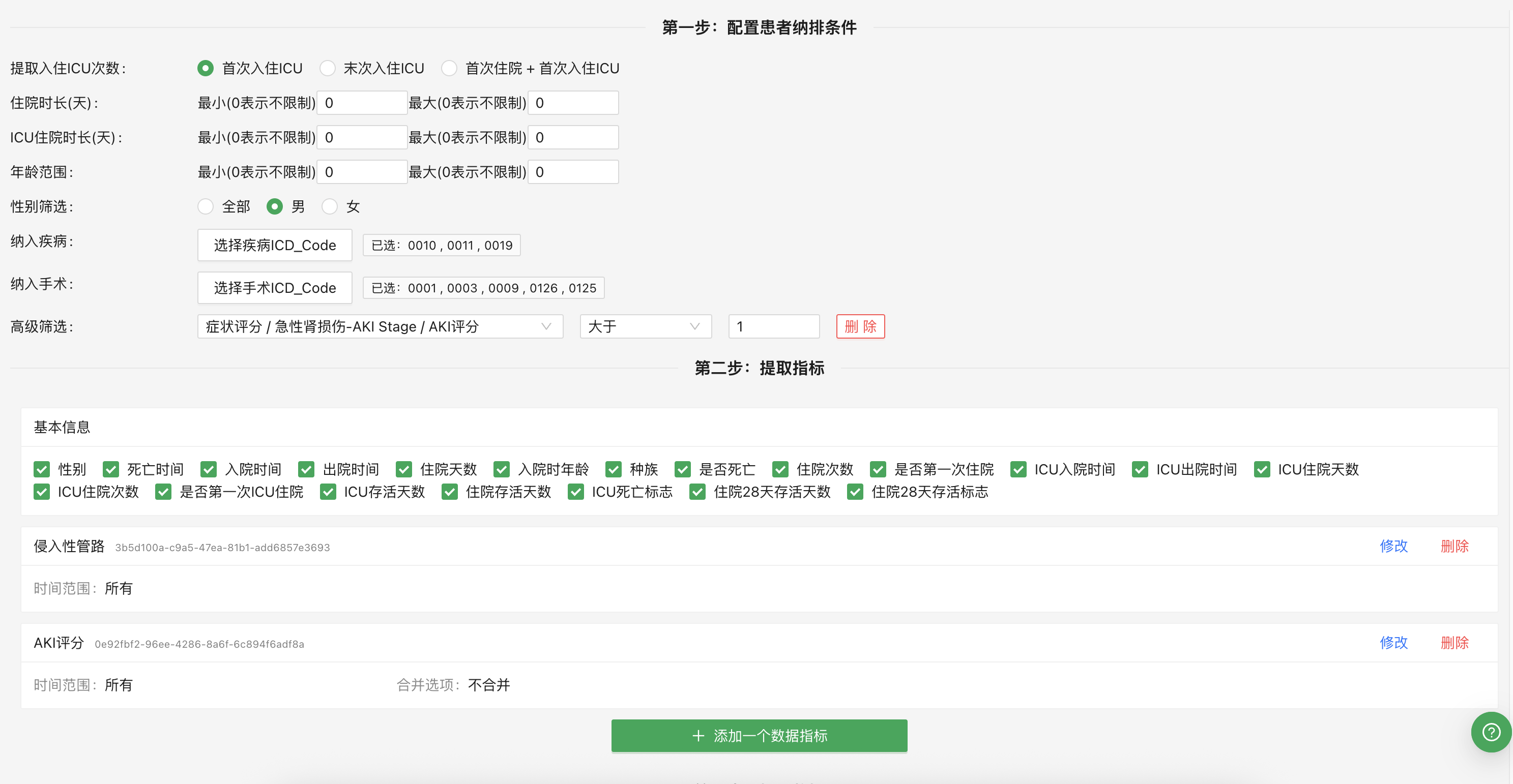Expand the 大于 comparison operator dropdown
The width and height of the screenshot is (1513, 784).
pyautogui.click(x=645, y=326)
